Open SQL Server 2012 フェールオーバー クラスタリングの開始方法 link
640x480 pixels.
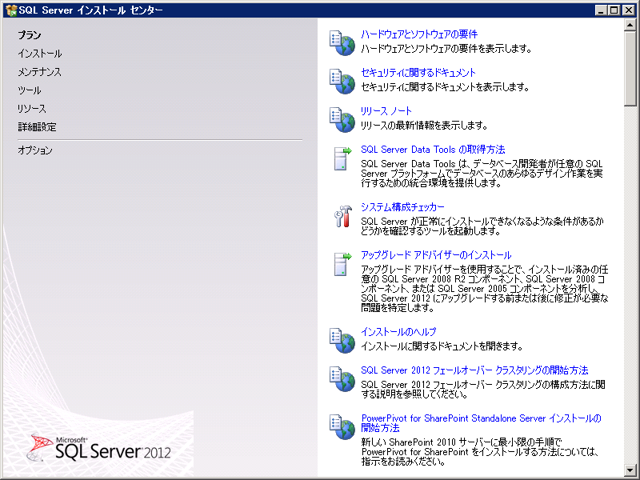click(x=474, y=370)
